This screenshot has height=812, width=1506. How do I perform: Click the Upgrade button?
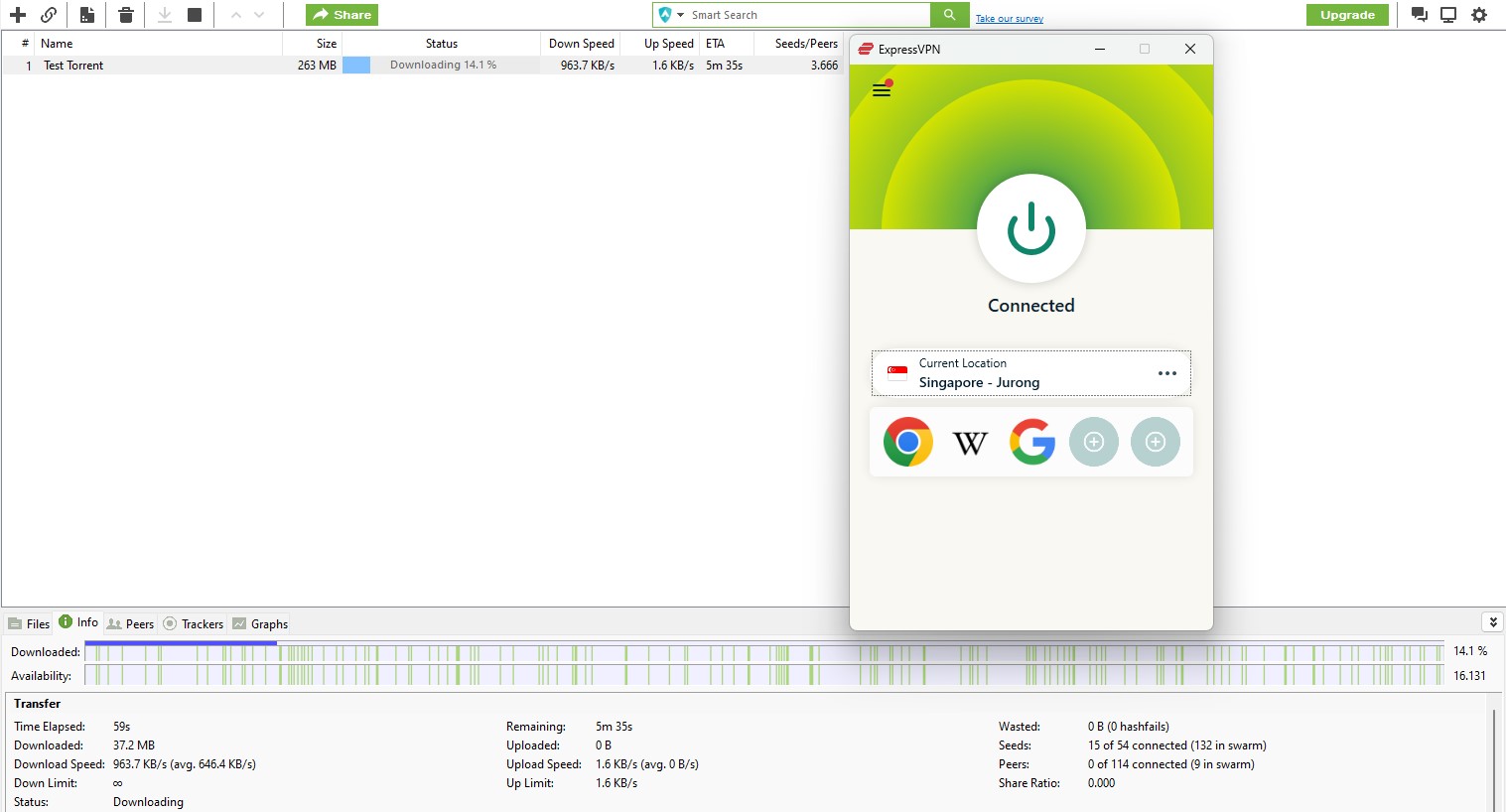(x=1347, y=15)
